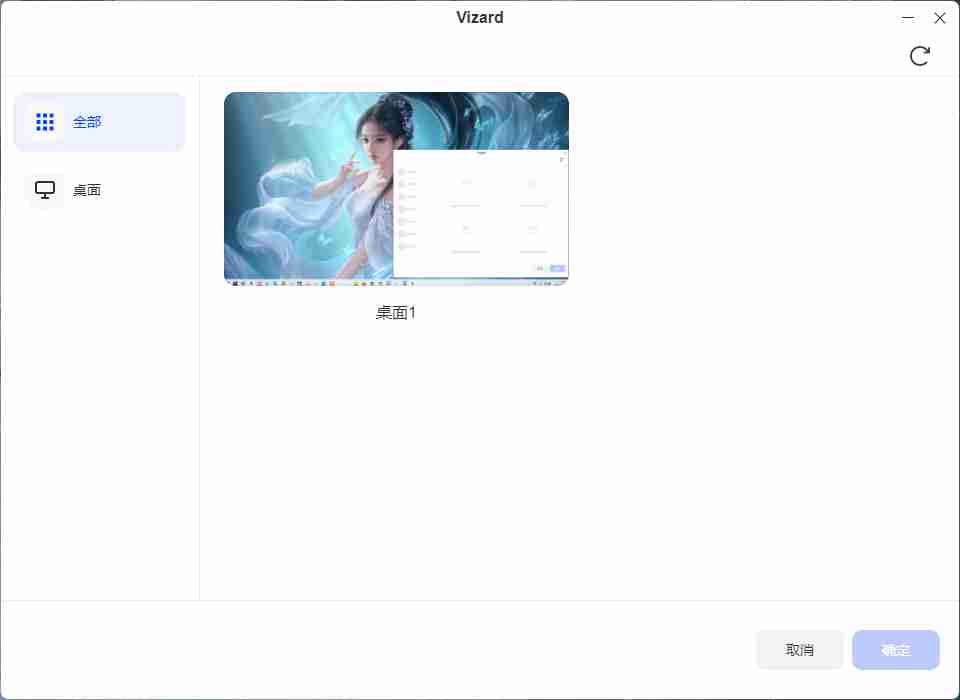
Task: Choose the desktop screenshot preview image
Action: [396, 187]
